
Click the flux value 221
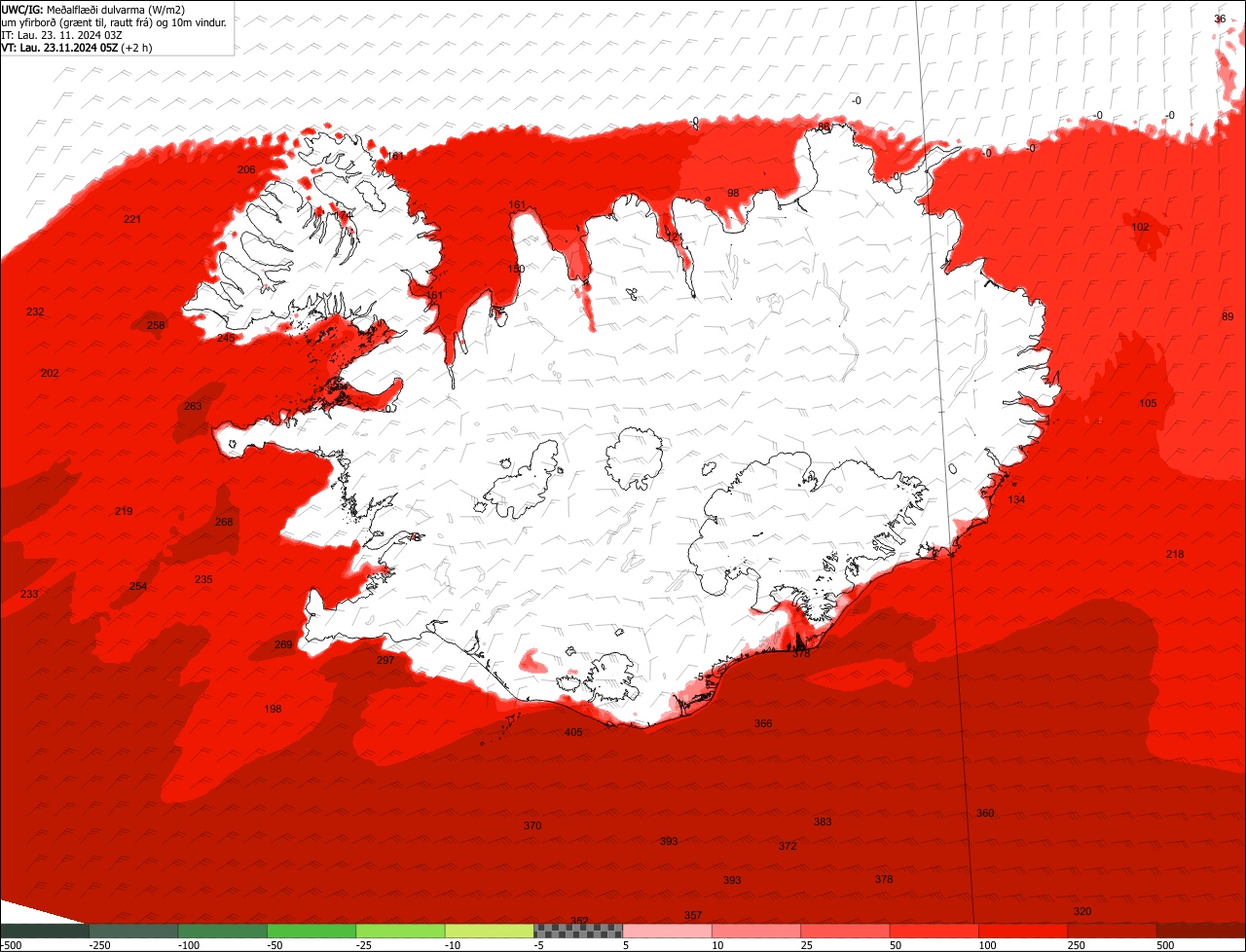click(132, 219)
